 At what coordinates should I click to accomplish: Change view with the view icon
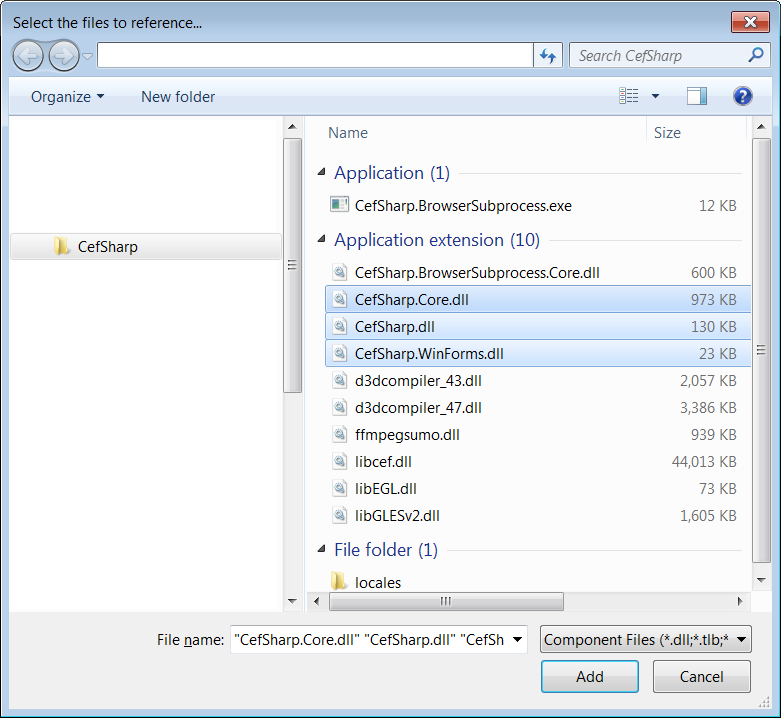coord(629,96)
